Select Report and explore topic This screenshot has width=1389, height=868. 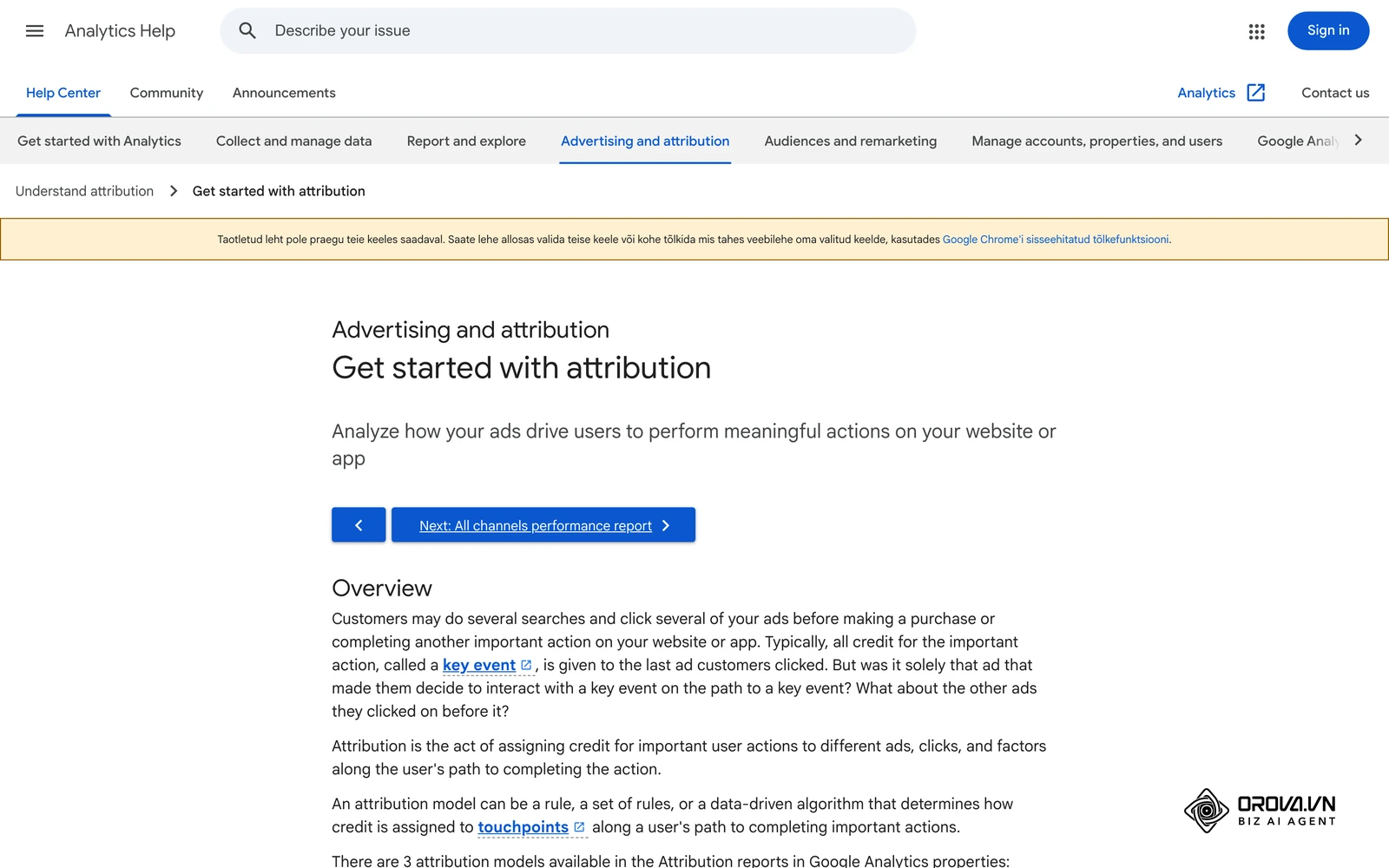click(466, 141)
